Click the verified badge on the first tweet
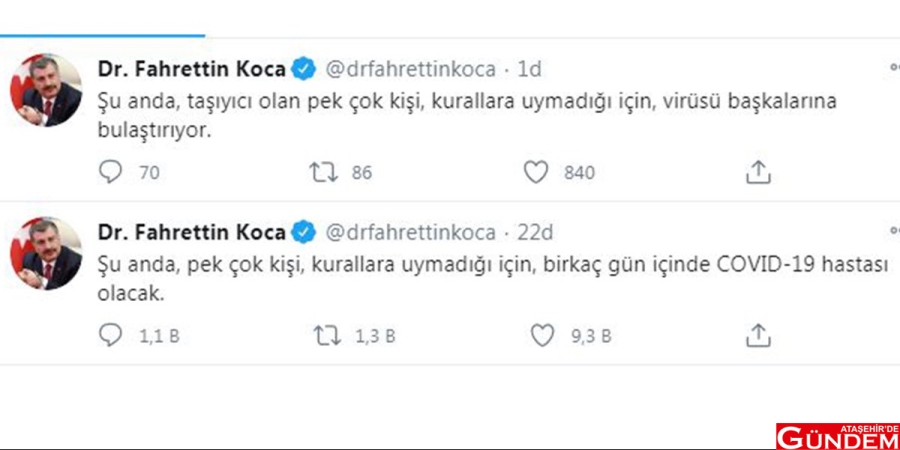This screenshot has height=450, width=900. tap(303, 69)
